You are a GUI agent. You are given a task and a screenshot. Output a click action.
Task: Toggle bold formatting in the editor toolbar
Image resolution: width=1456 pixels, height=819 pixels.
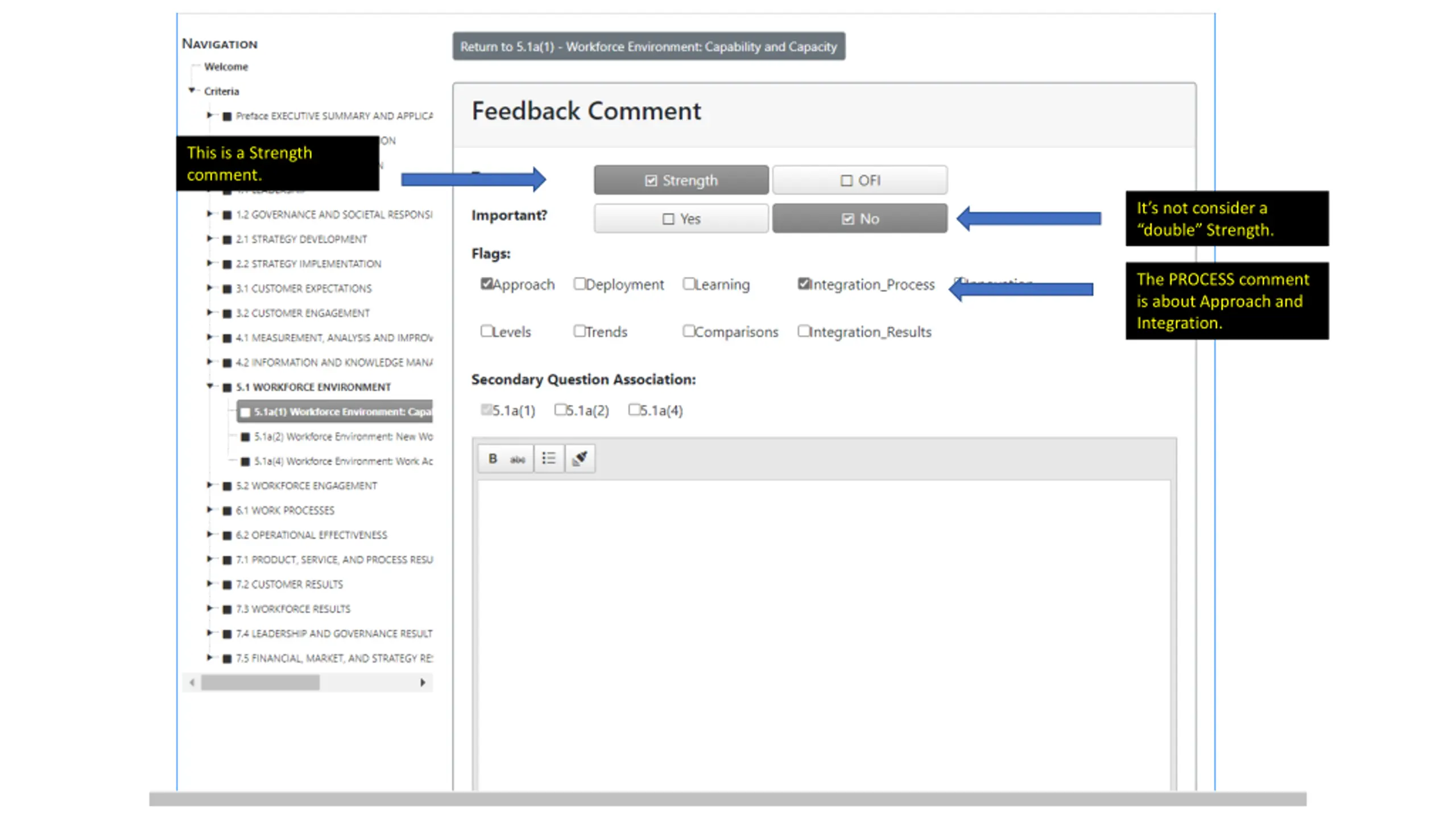coord(493,458)
